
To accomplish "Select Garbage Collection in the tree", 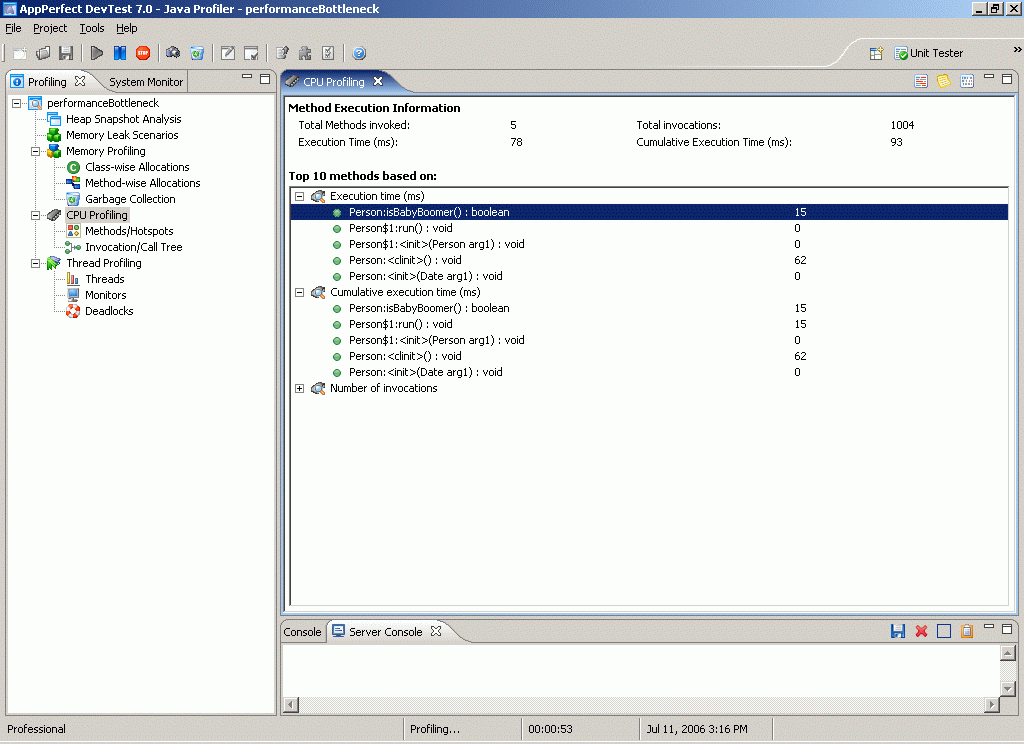I will [x=130, y=199].
